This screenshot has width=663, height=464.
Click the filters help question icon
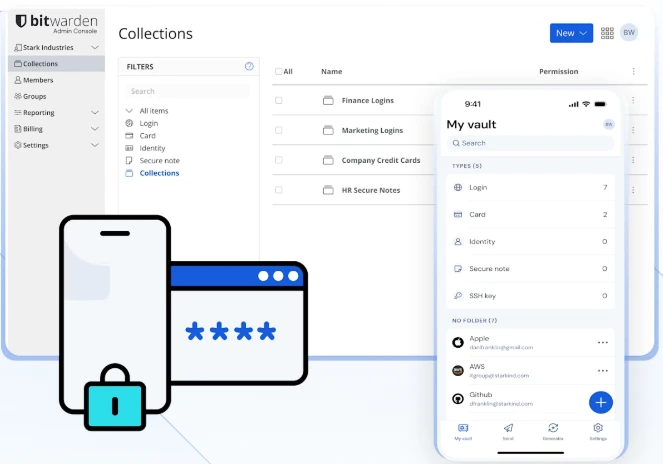[249, 67]
